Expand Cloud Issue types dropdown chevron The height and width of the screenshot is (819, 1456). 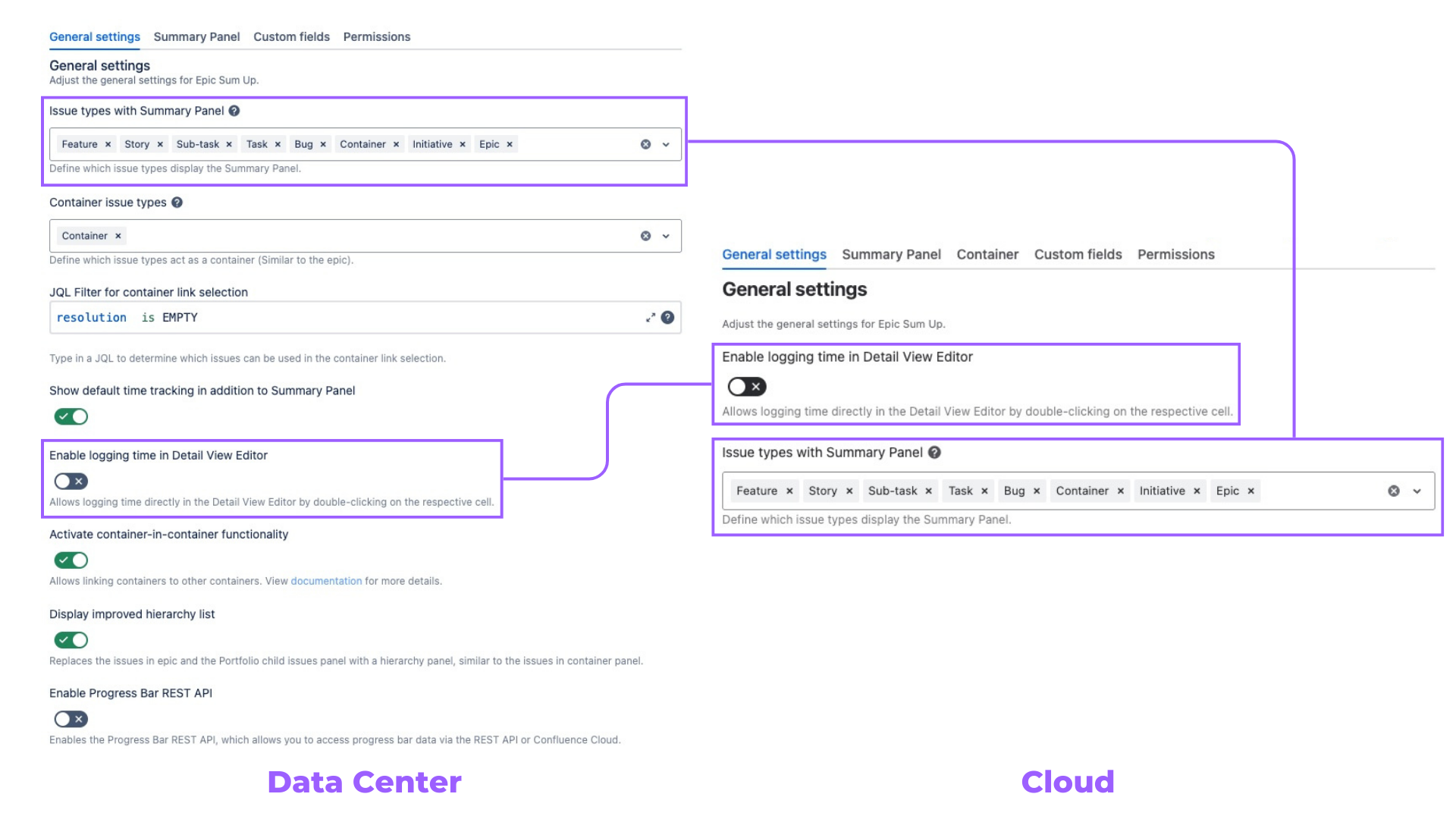click(x=1417, y=491)
